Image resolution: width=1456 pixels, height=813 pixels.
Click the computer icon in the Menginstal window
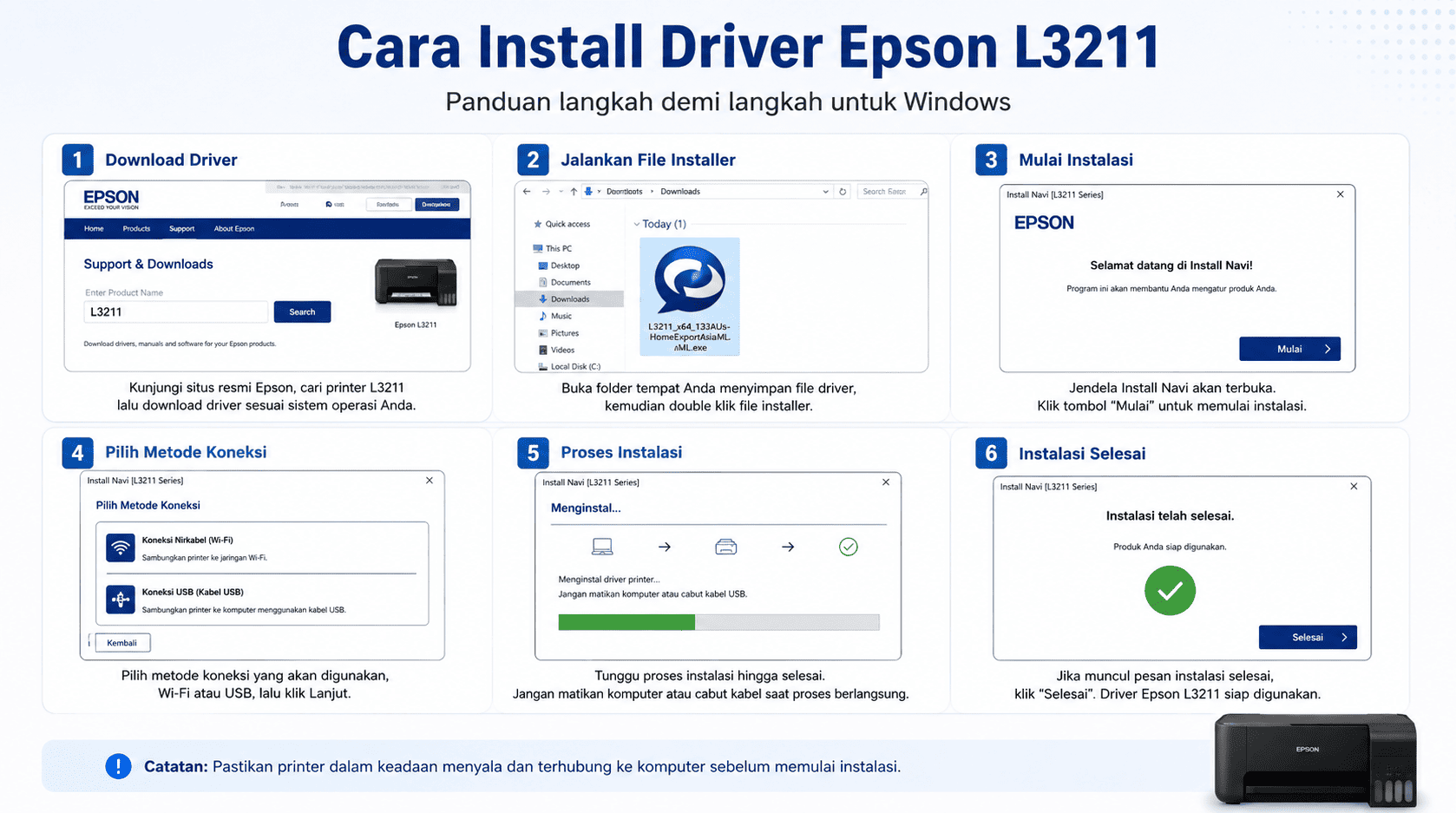coord(602,547)
